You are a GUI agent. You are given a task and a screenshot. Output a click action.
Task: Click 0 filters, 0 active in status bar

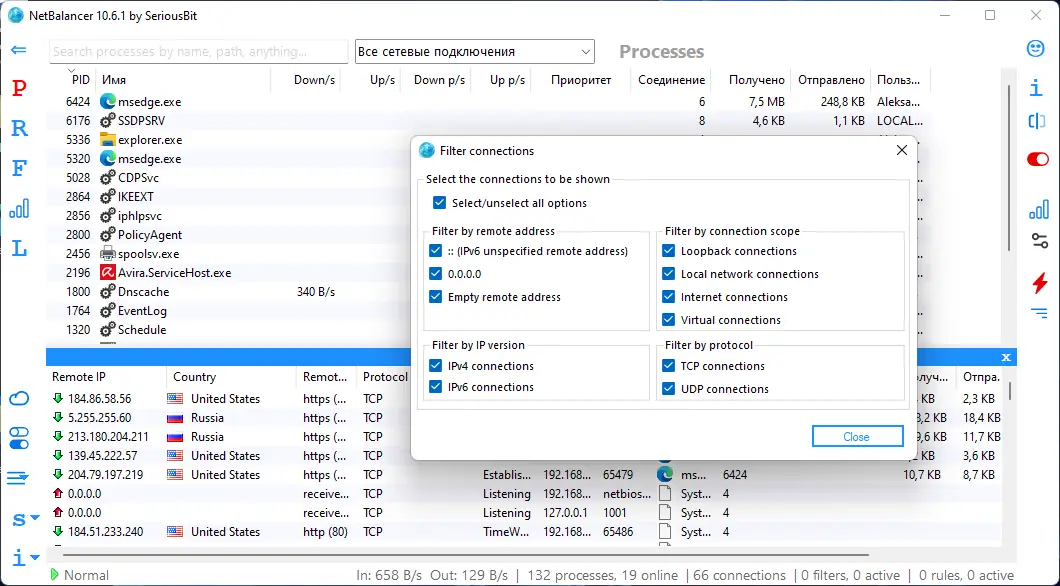850,575
